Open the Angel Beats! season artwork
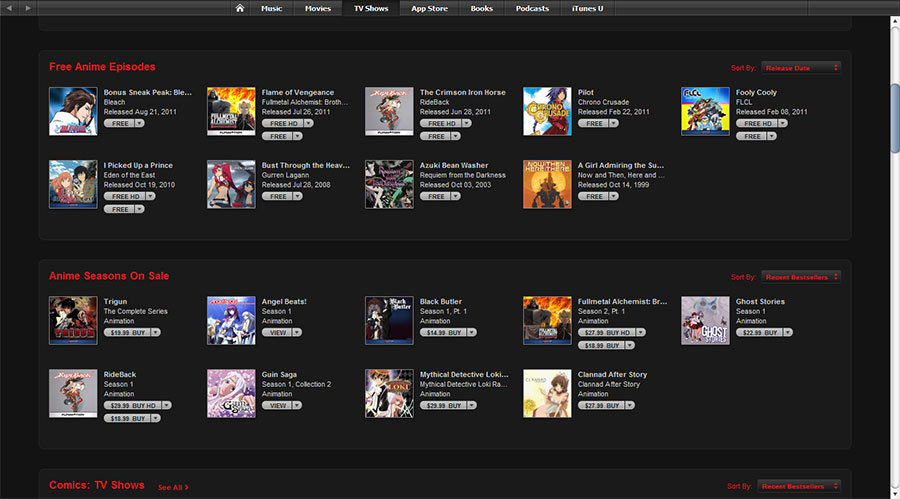 231,320
